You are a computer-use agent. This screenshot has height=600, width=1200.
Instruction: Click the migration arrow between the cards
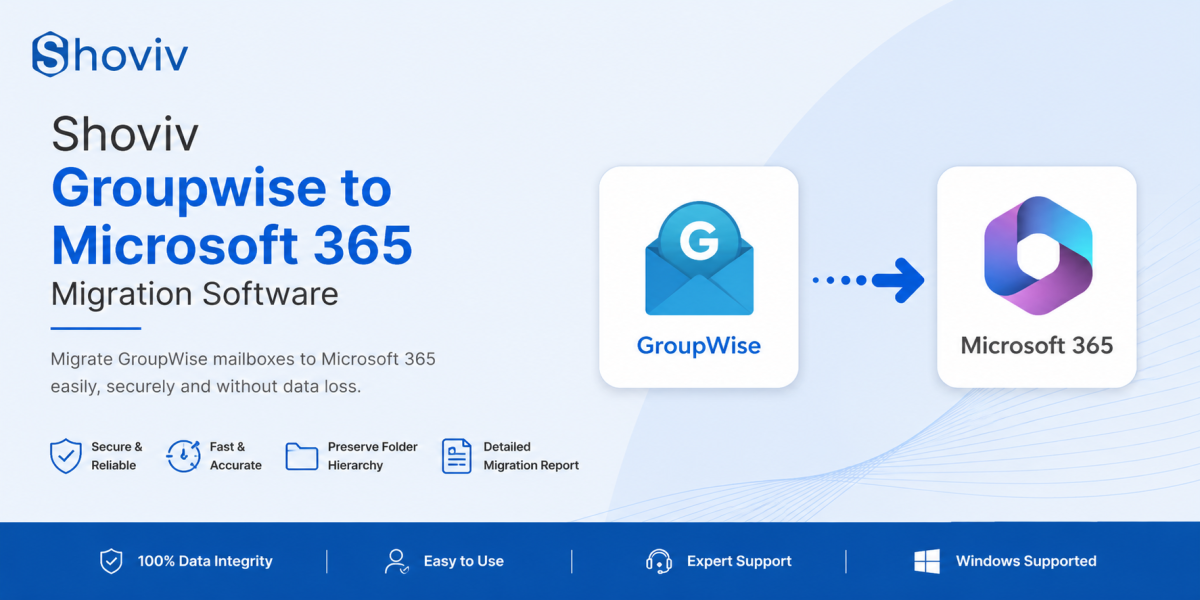pos(868,280)
